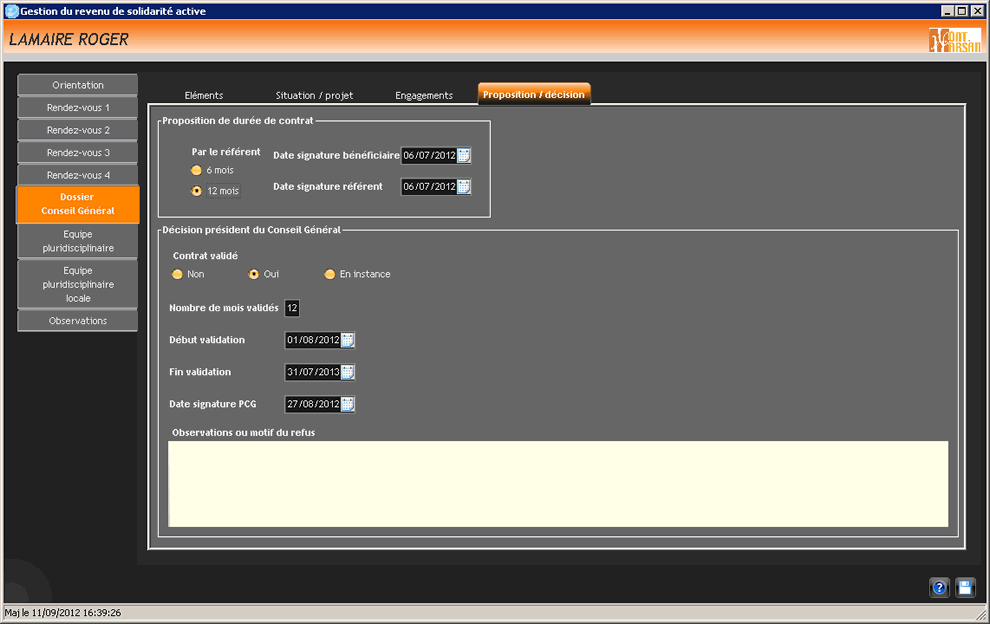Open calendar for Date signature référent
990x624 pixels.
tap(464, 187)
